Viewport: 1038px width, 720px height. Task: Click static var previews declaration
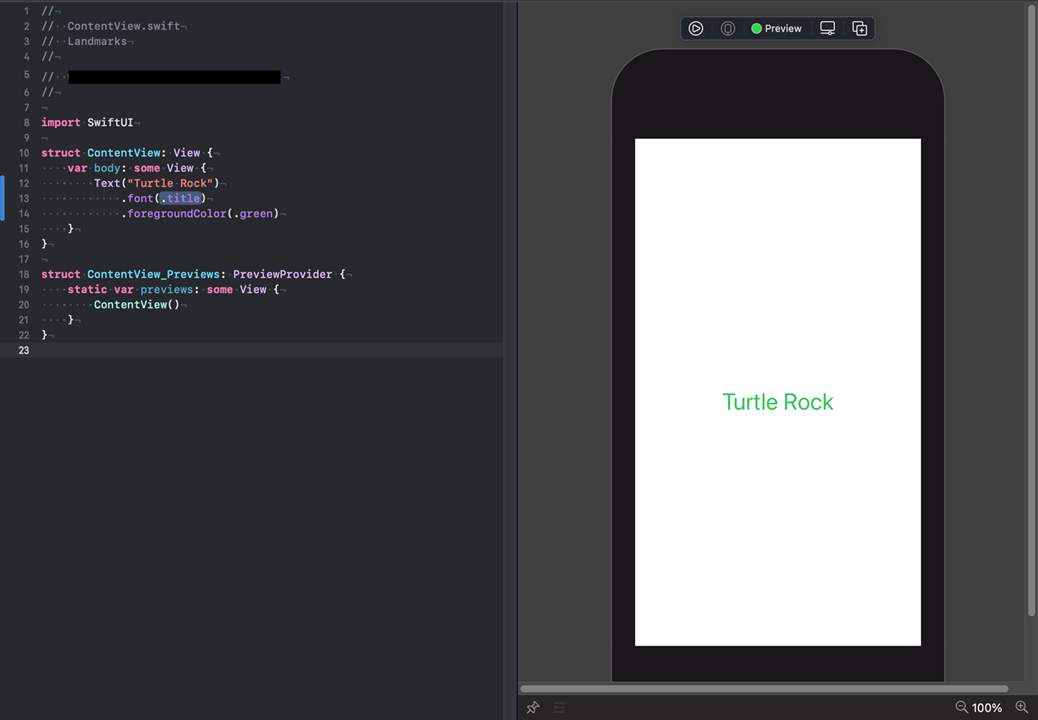[172, 289]
